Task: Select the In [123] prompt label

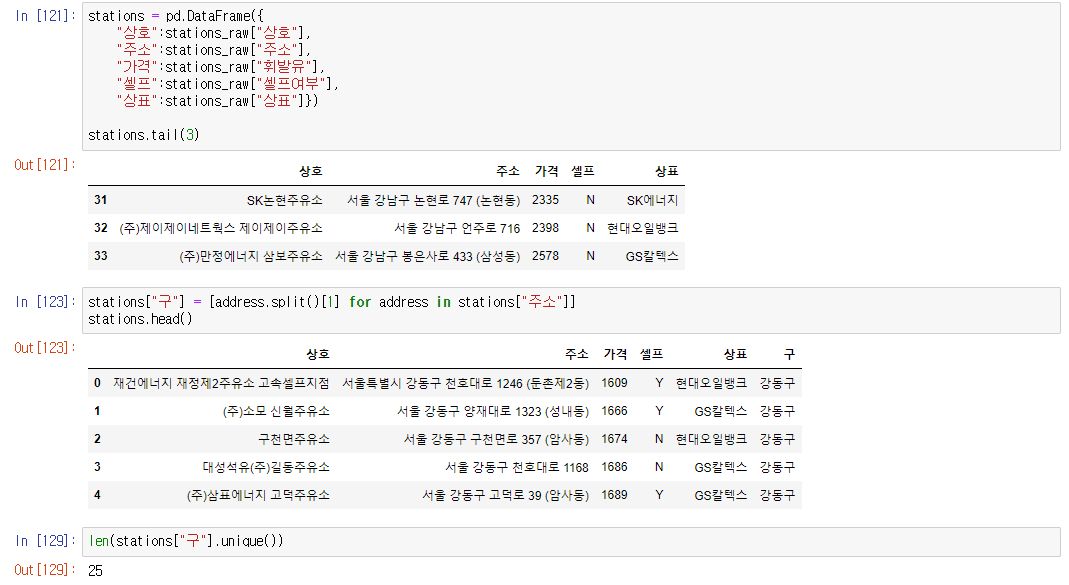Action: click(x=45, y=301)
